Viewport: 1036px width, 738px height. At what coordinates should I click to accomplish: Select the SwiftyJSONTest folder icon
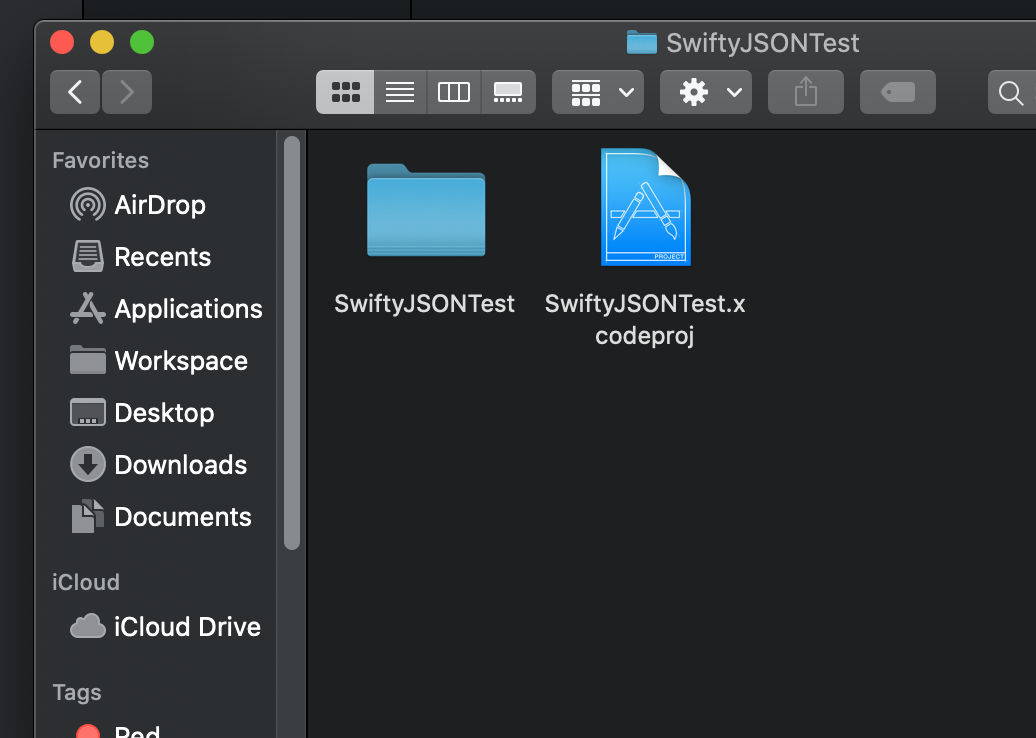pyautogui.click(x=426, y=209)
